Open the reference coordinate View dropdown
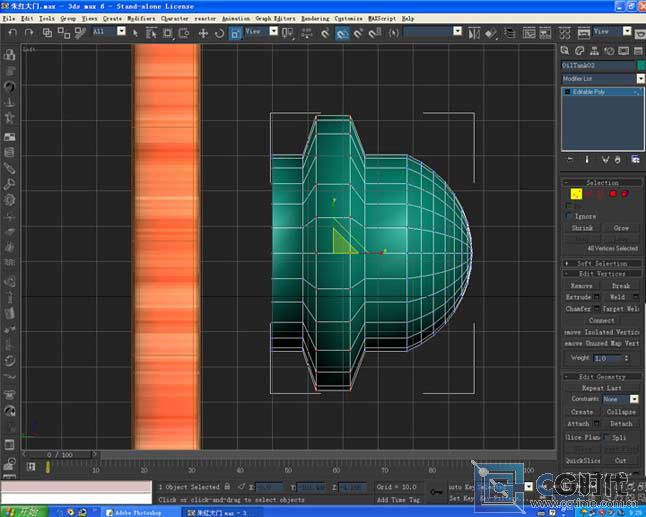The image size is (646, 517). (x=274, y=31)
